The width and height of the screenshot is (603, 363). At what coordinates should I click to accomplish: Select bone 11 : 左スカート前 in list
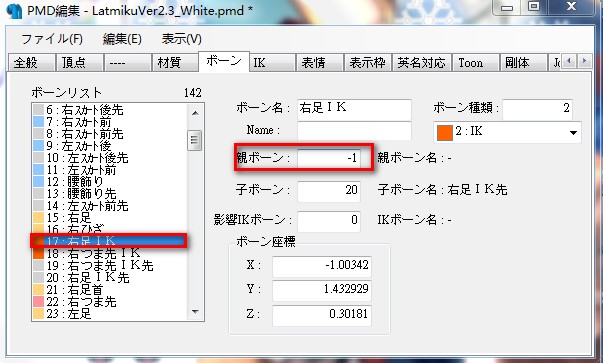point(110,170)
